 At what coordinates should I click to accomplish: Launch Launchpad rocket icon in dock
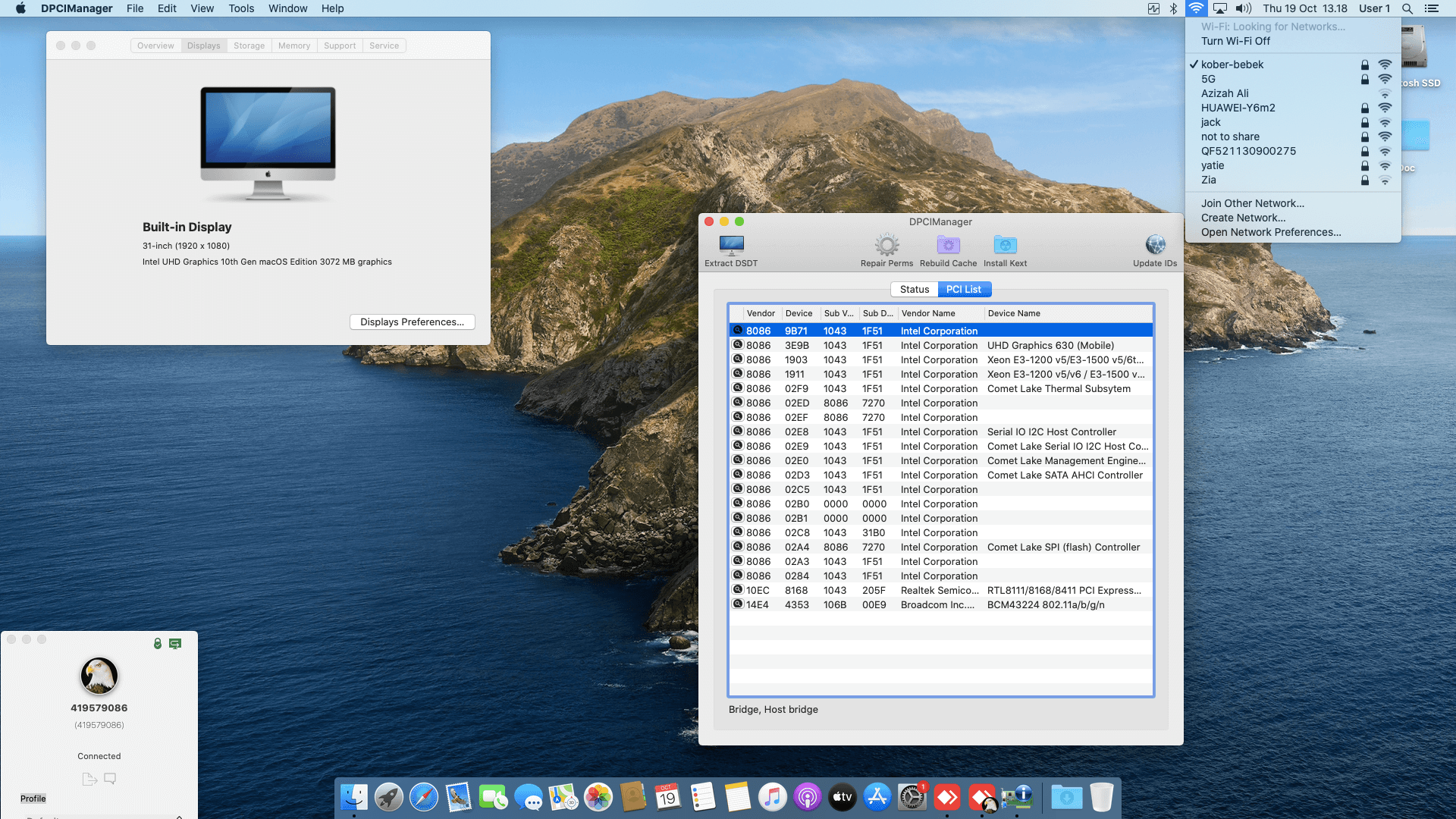coord(389,797)
